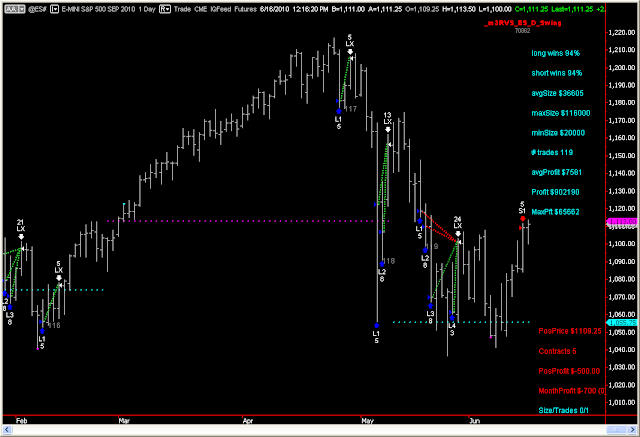Click the white LX arrow labeled 24
This screenshot has height=437, width=640.
(458, 234)
